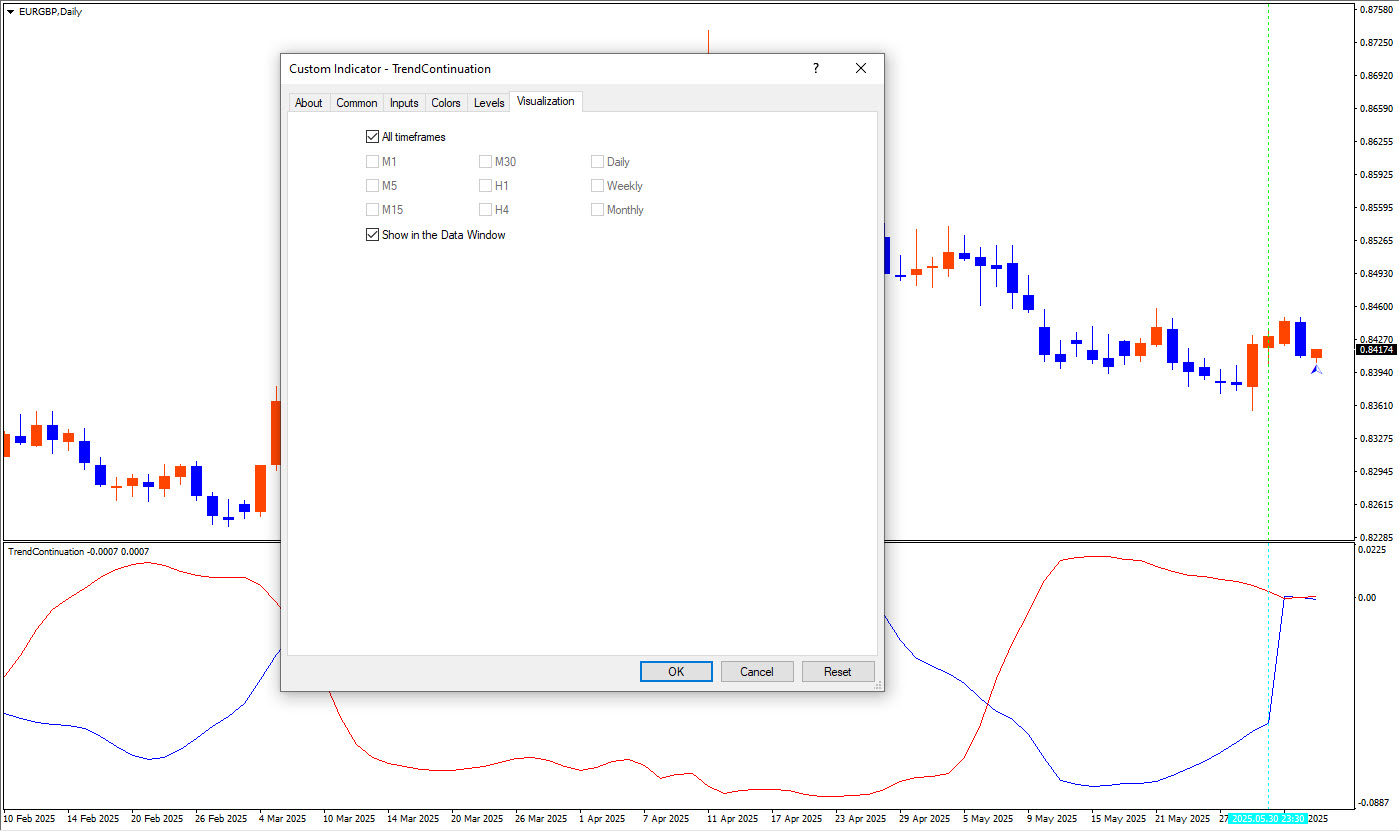Toggle the H1 timeframe checkbox
The width and height of the screenshot is (1399, 831).
click(x=486, y=185)
